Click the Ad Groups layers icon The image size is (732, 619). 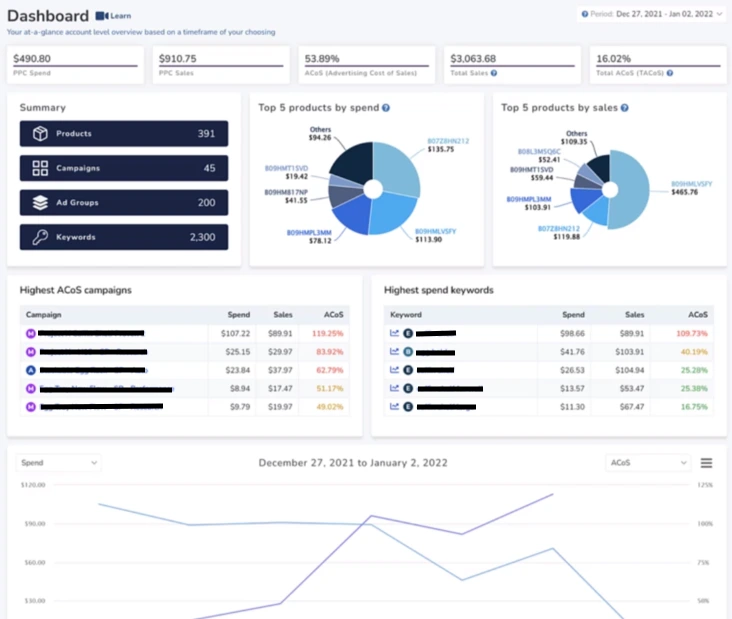40,203
